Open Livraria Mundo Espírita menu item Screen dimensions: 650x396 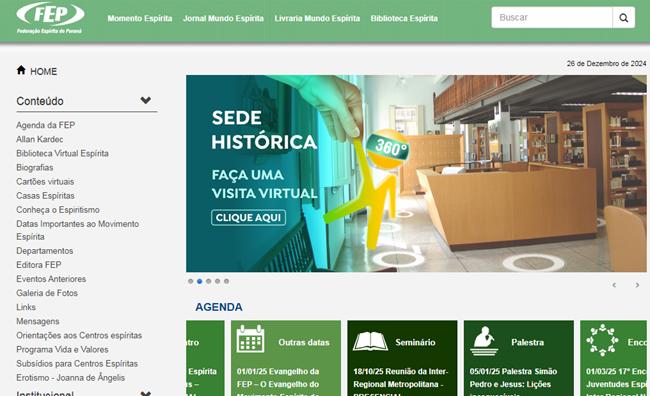(x=317, y=18)
